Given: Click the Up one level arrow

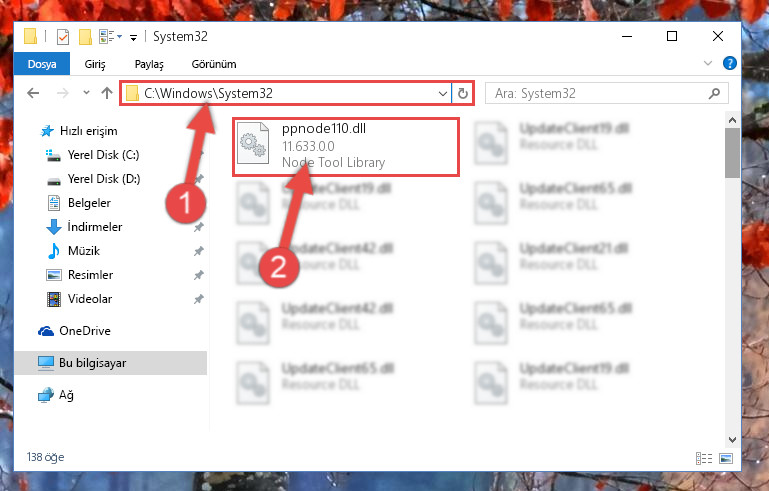Looking at the screenshot, I should point(107,93).
